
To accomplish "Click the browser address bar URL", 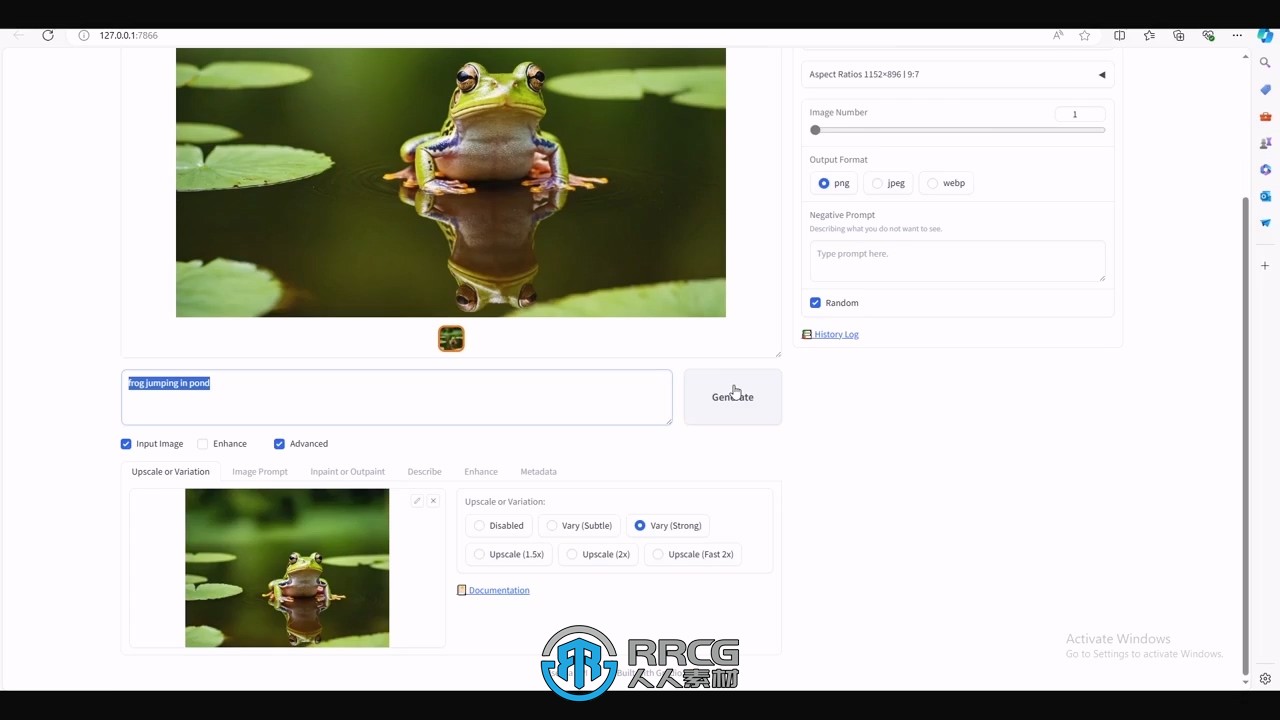I will pyautogui.click(x=128, y=35).
